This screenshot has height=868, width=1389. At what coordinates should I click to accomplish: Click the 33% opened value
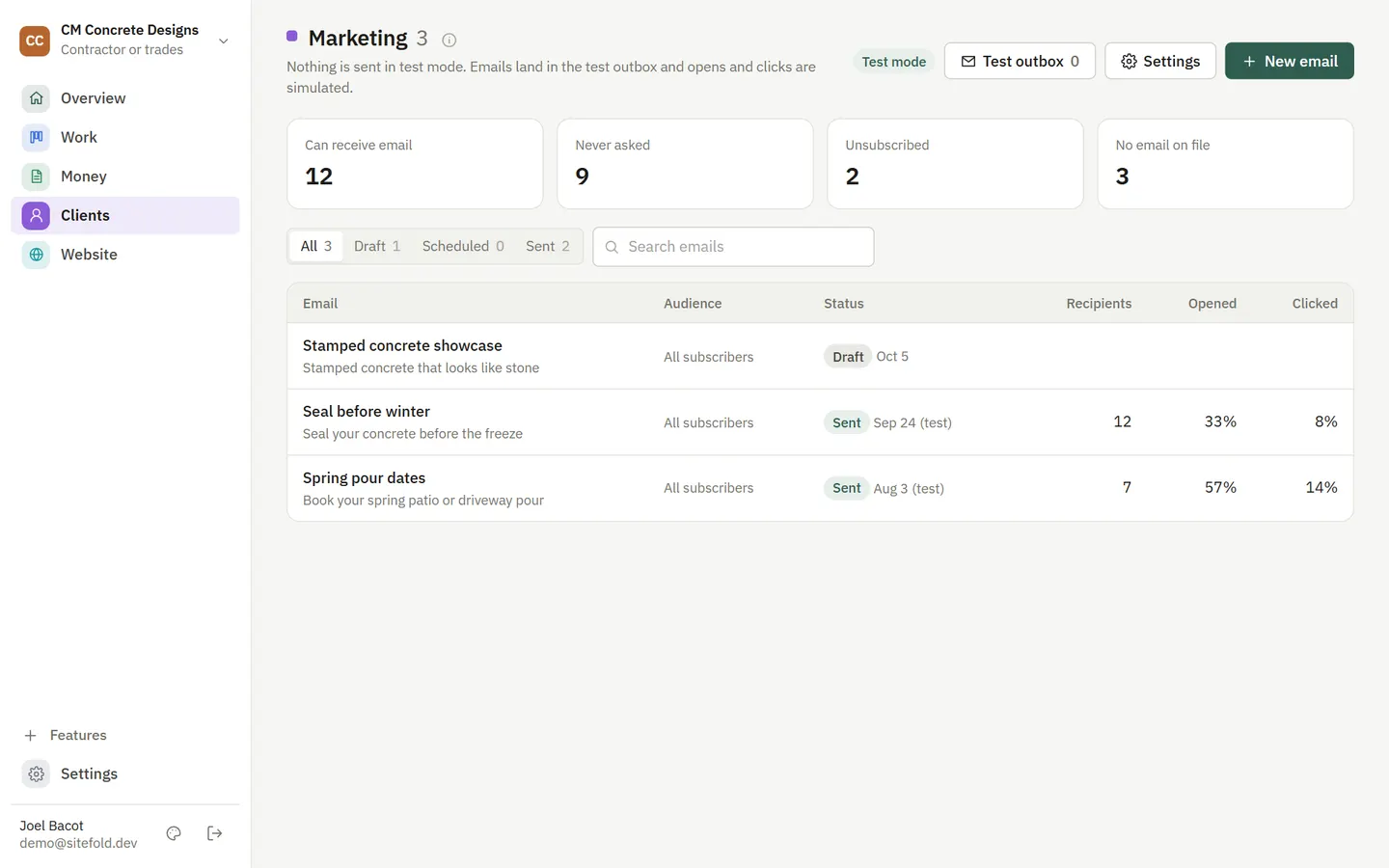point(1220,421)
